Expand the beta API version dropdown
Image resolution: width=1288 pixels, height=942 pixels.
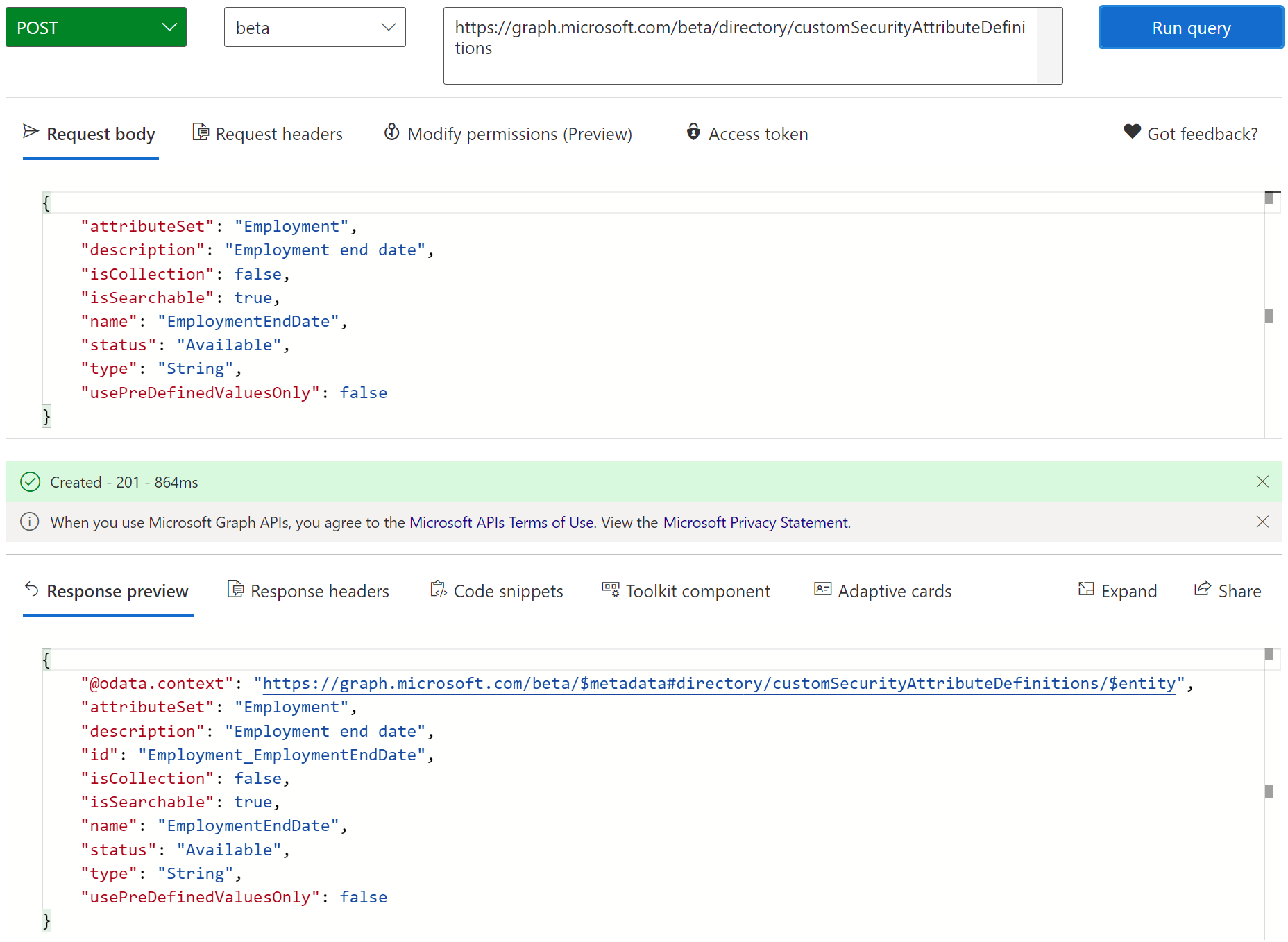pyautogui.click(x=314, y=28)
